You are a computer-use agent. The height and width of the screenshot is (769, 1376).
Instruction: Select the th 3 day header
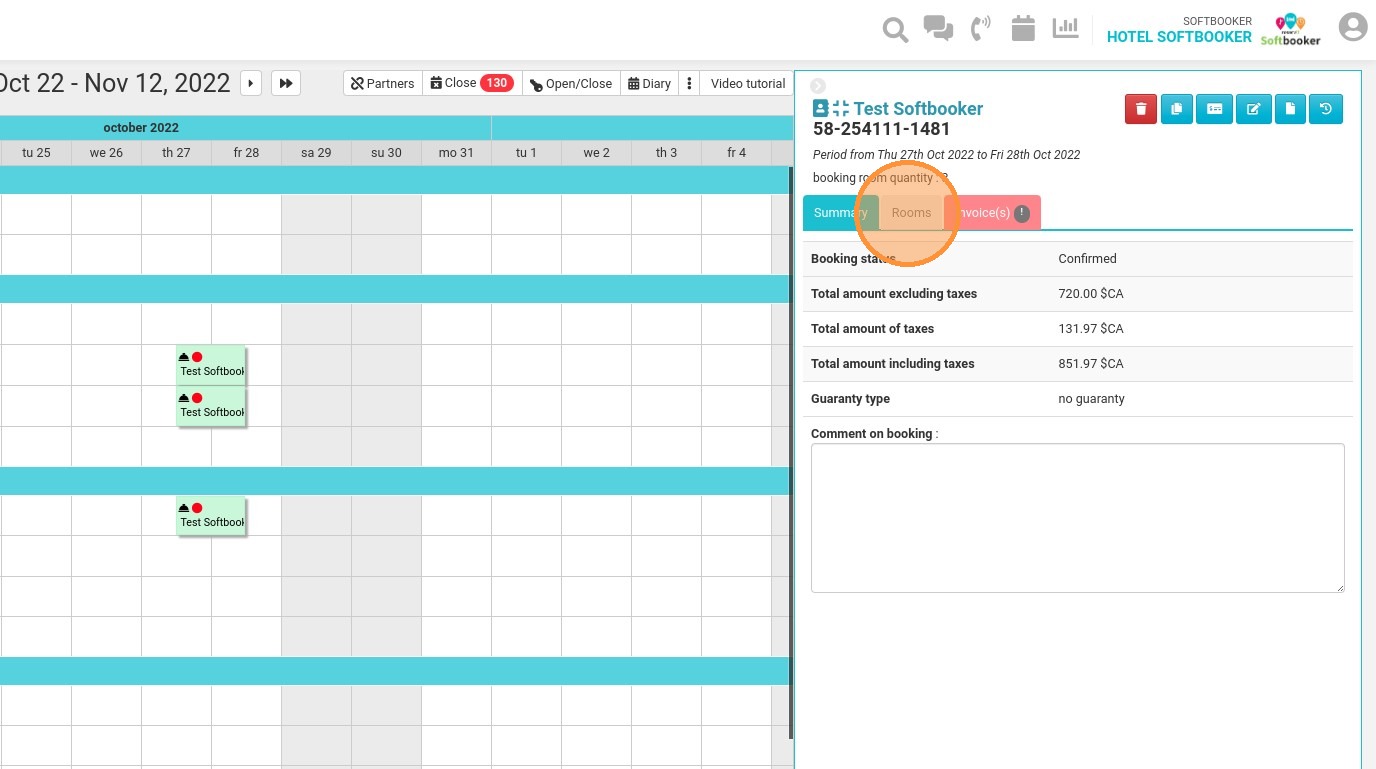[x=666, y=153]
